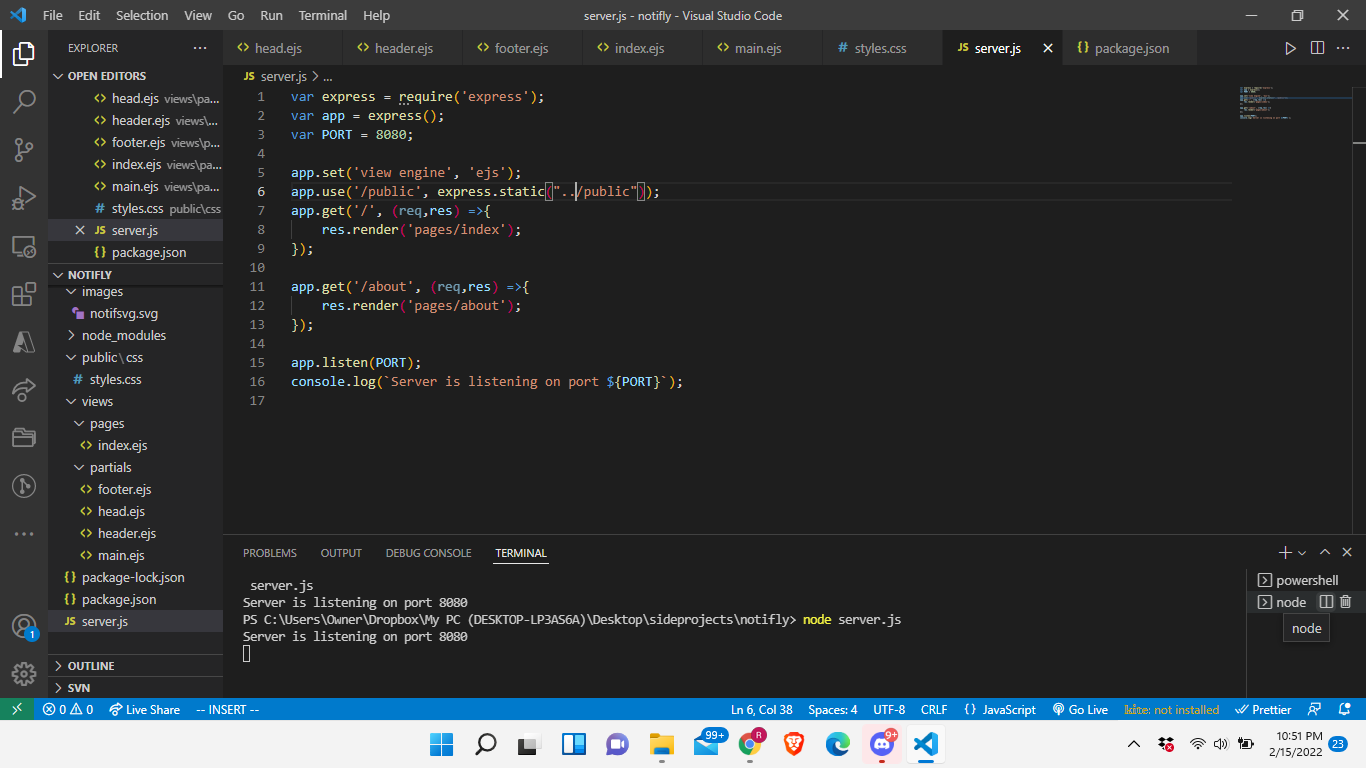
Task: Collapse the OPEN EDITORS section
Action: tap(58, 76)
